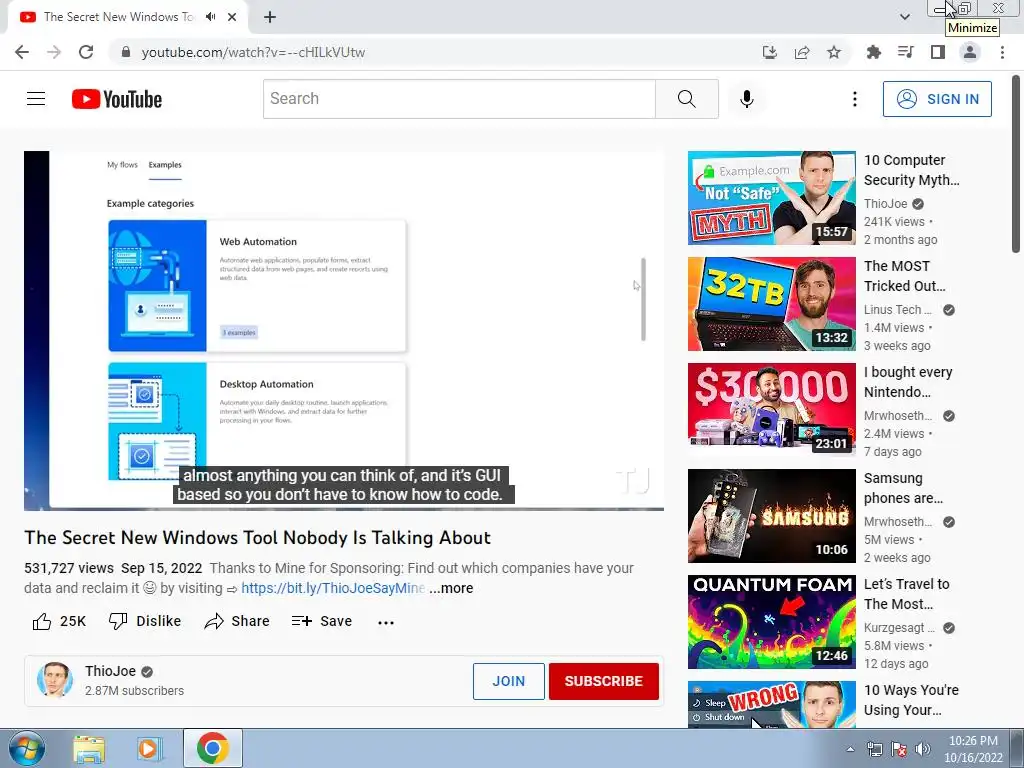Open YouTube settings three-dot menu
Screen dimensions: 1024x768
pos(854,99)
